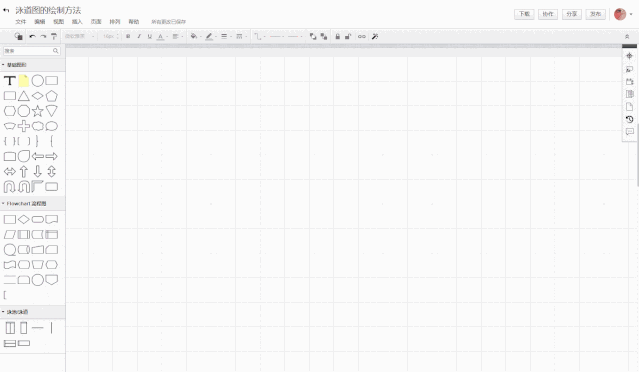Screen dimensions: 639x372
Task: Click the undo arrow in toolbar
Action: (x=32, y=36)
